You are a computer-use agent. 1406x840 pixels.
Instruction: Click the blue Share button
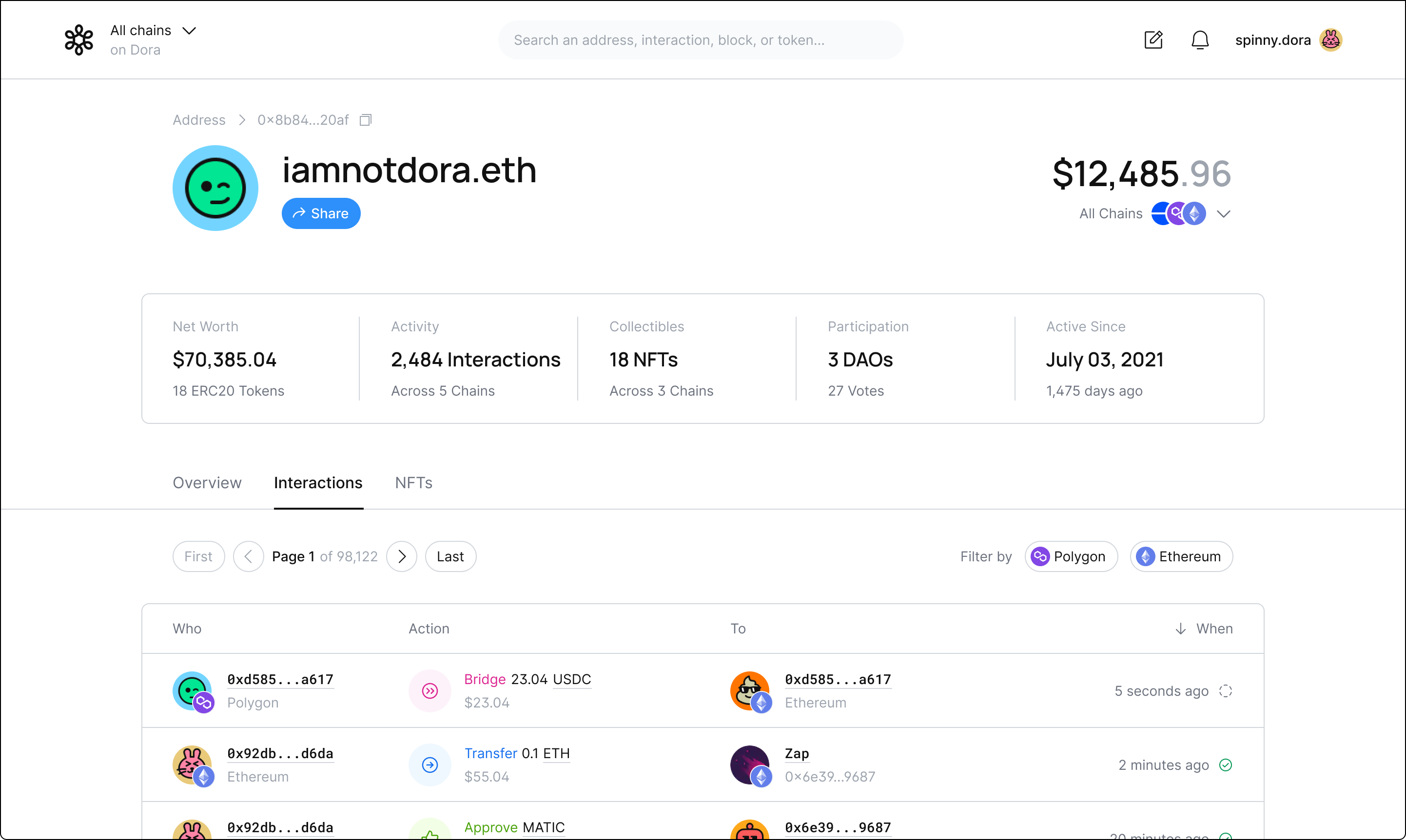(x=320, y=213)
